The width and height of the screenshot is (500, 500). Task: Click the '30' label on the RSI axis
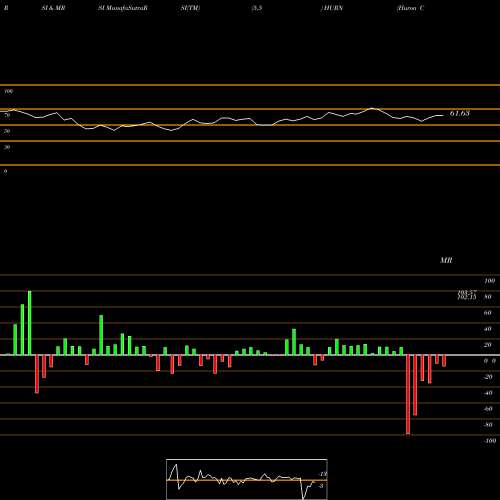tap(7, 147)
